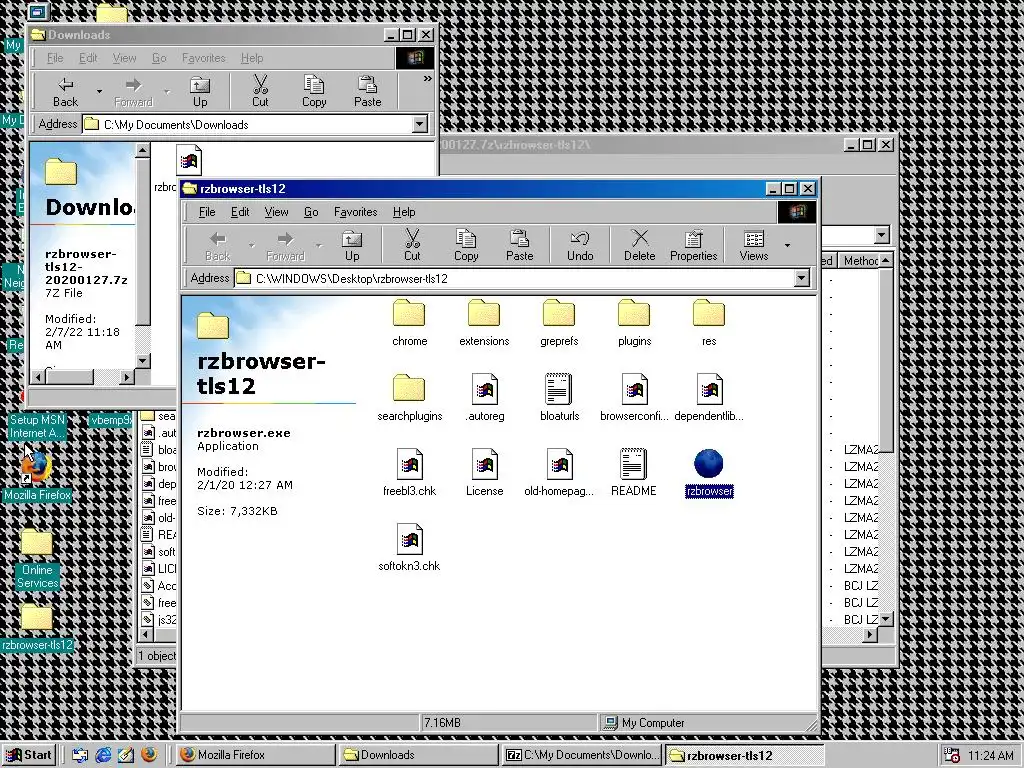Open Properties from the toolbar
1024x768 pixels.
tap(694, 246)
